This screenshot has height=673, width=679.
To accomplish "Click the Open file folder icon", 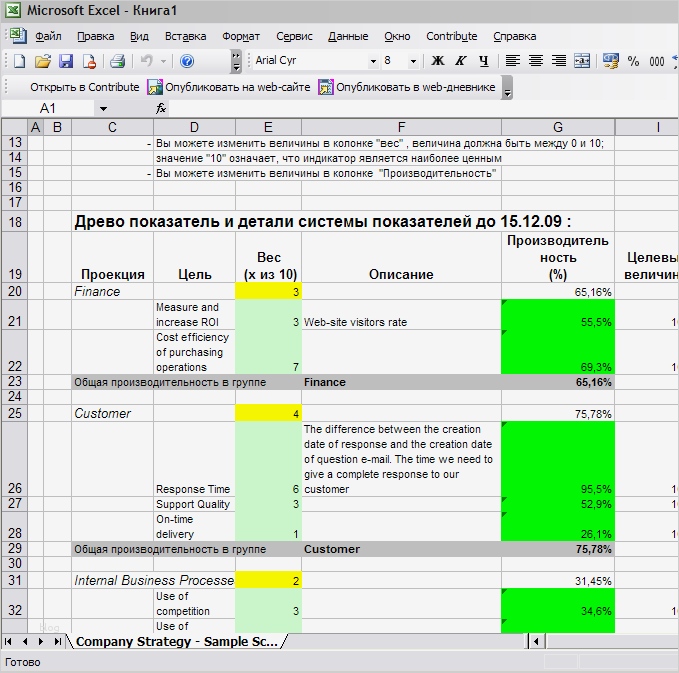I will (42, 61).
